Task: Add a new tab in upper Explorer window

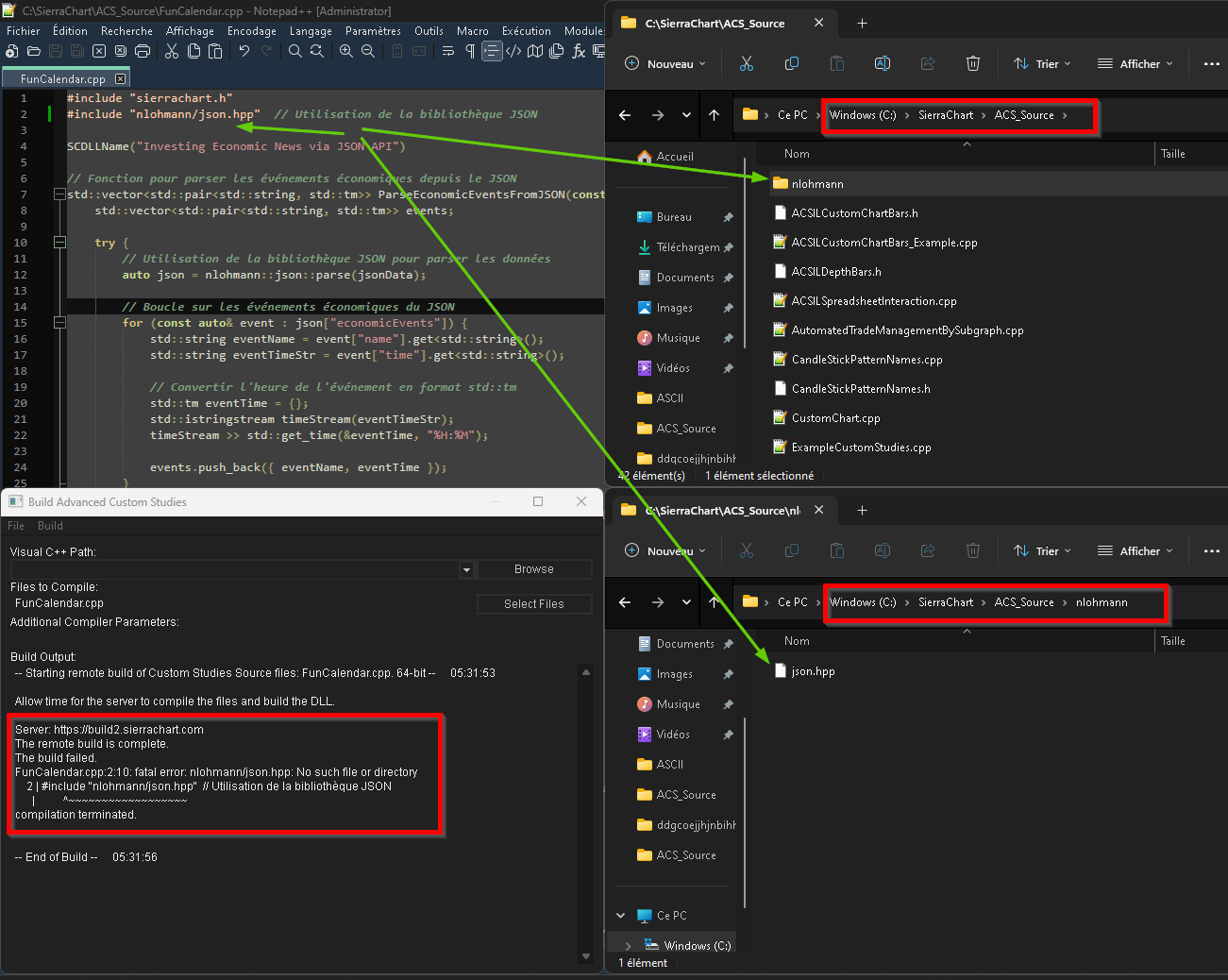Action: pyautogui.click(x=862, y=23)
